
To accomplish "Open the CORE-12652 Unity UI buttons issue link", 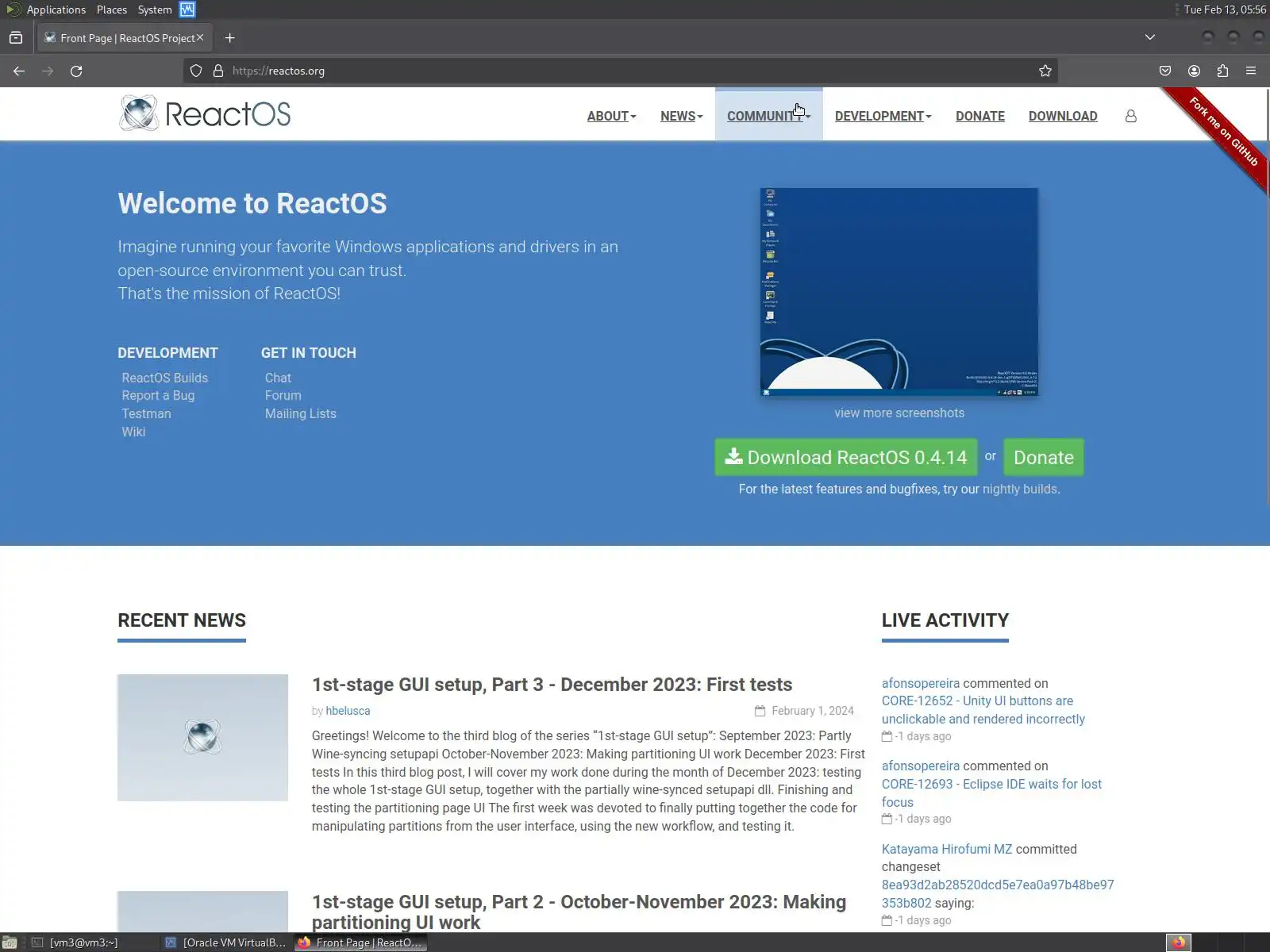I will pos(983,710).
